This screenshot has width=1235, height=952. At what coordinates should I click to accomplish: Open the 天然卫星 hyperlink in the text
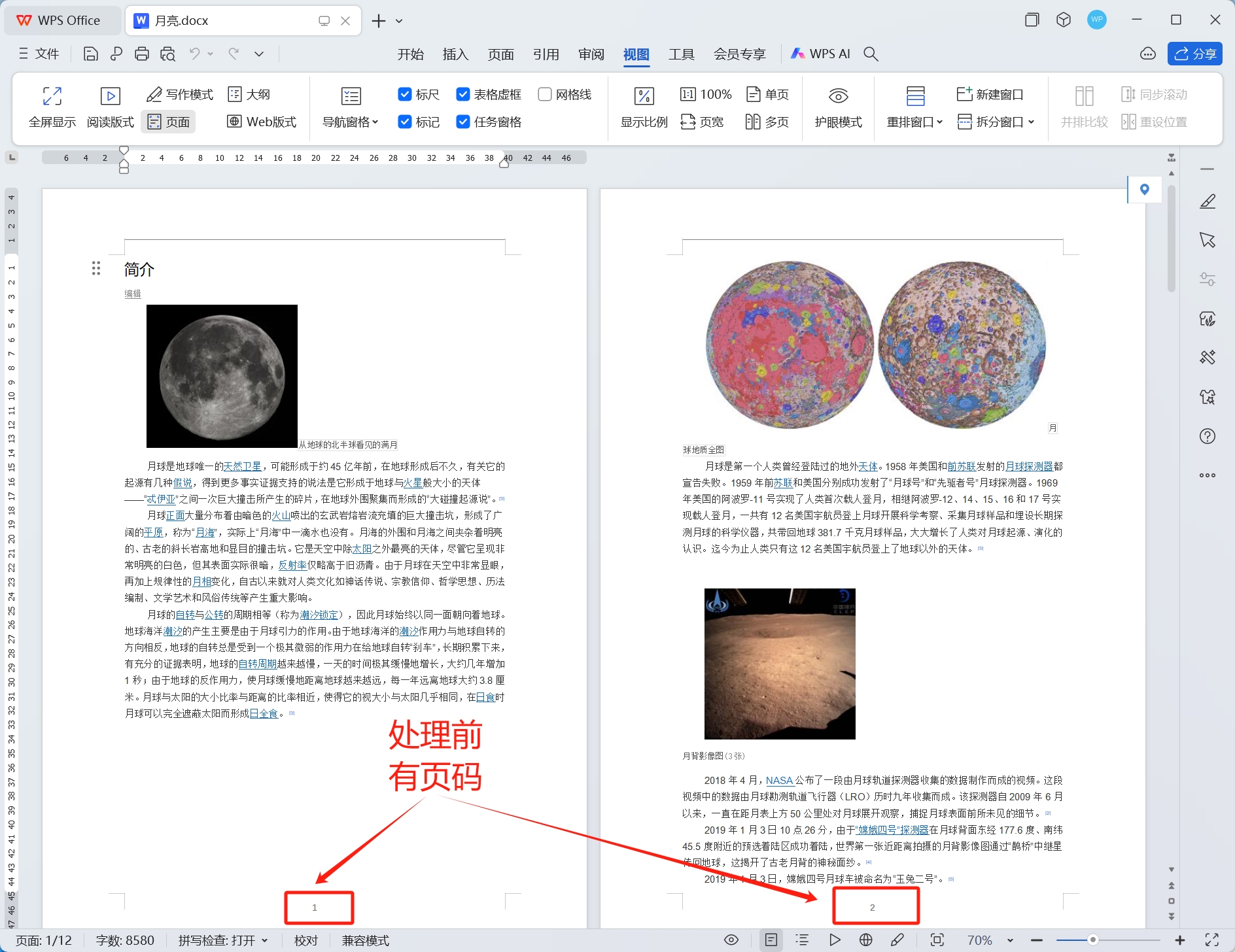pyautogui.click(x=242, y=466)
